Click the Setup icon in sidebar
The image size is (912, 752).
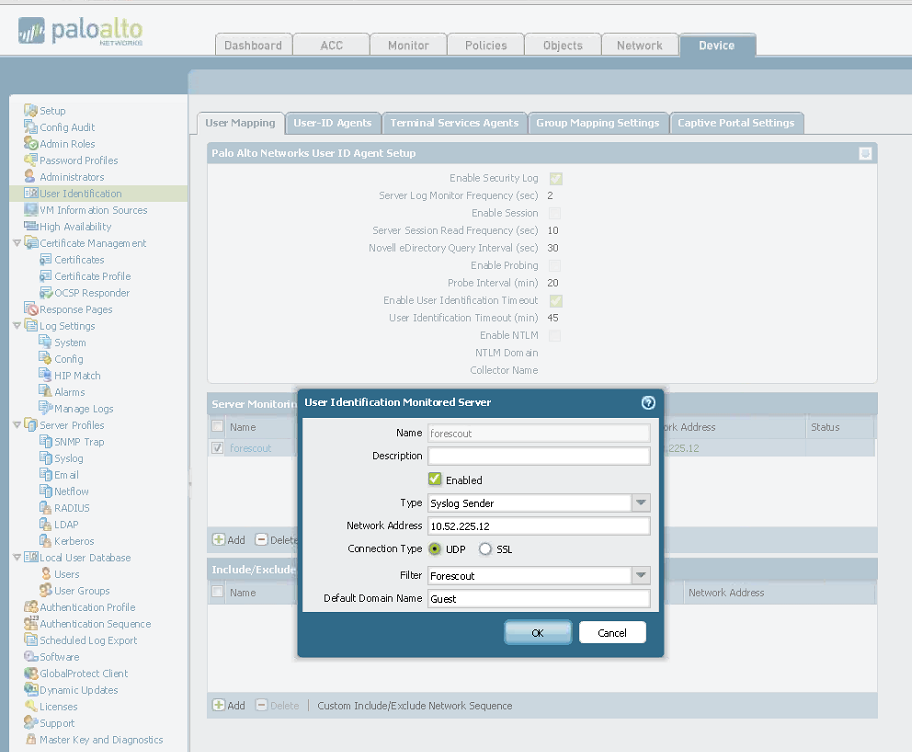point(31,111)
